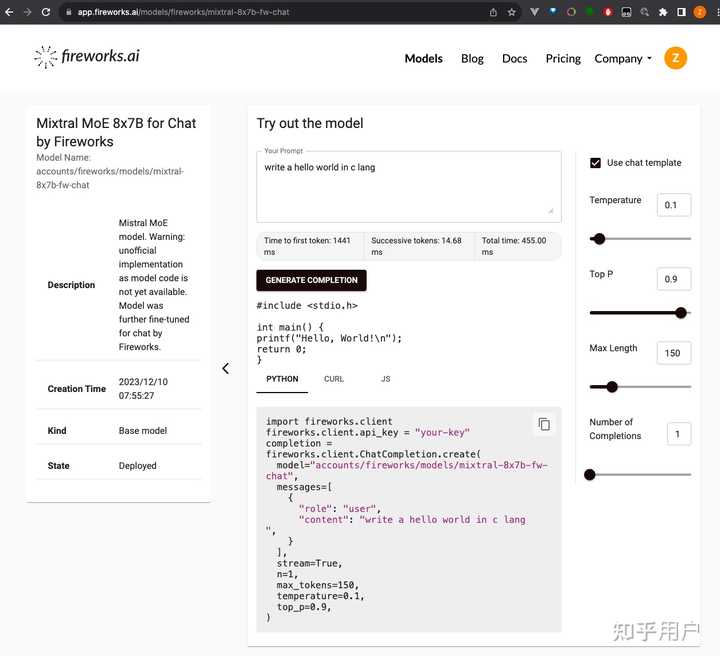Image resolution: width=720 pixels, height=656 pixels.
Task: Open the Docs link in navigation
Action: coord(514,58)
